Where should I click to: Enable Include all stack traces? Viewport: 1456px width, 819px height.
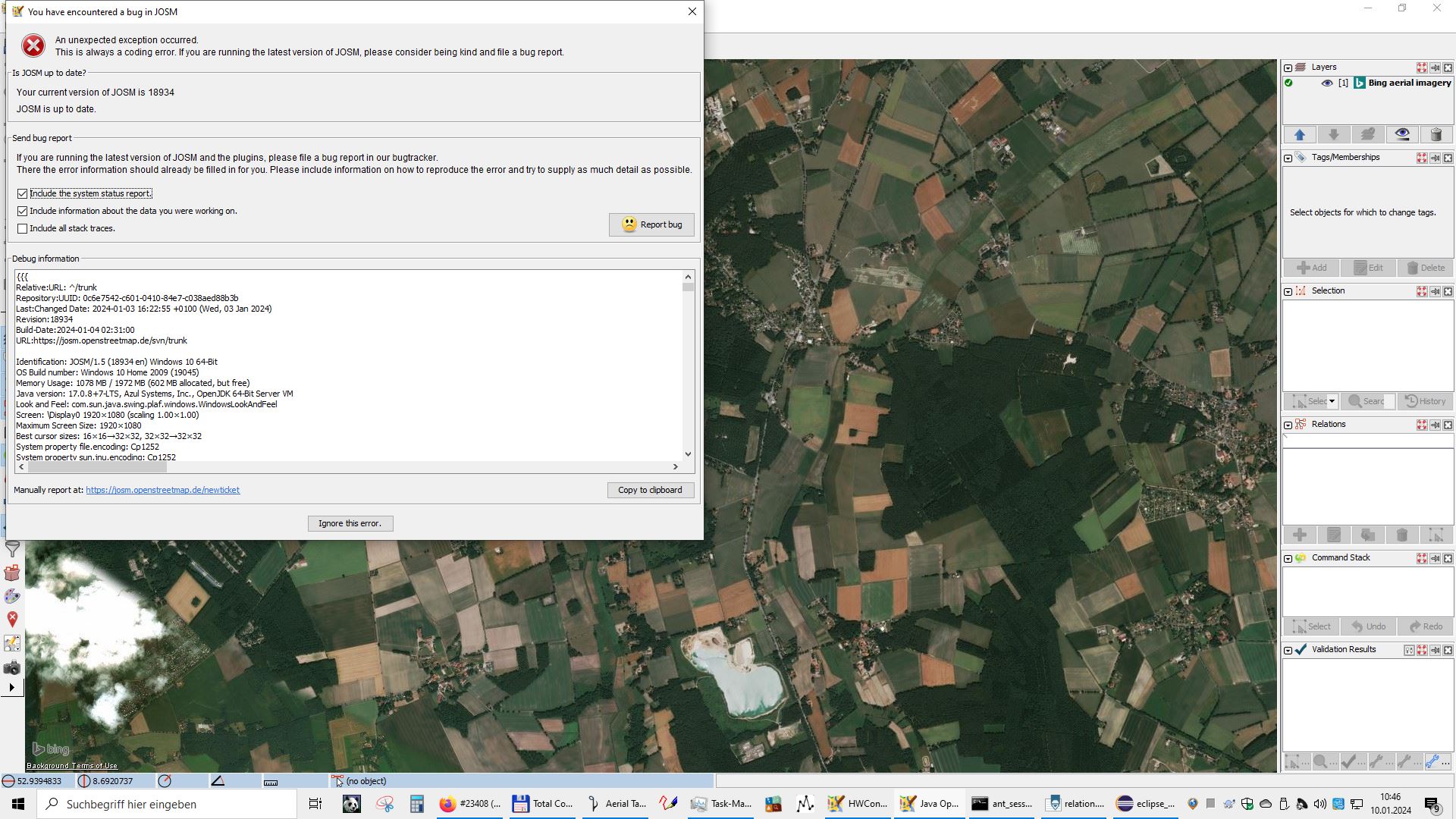pyautogui.click(x=23, y=229)
